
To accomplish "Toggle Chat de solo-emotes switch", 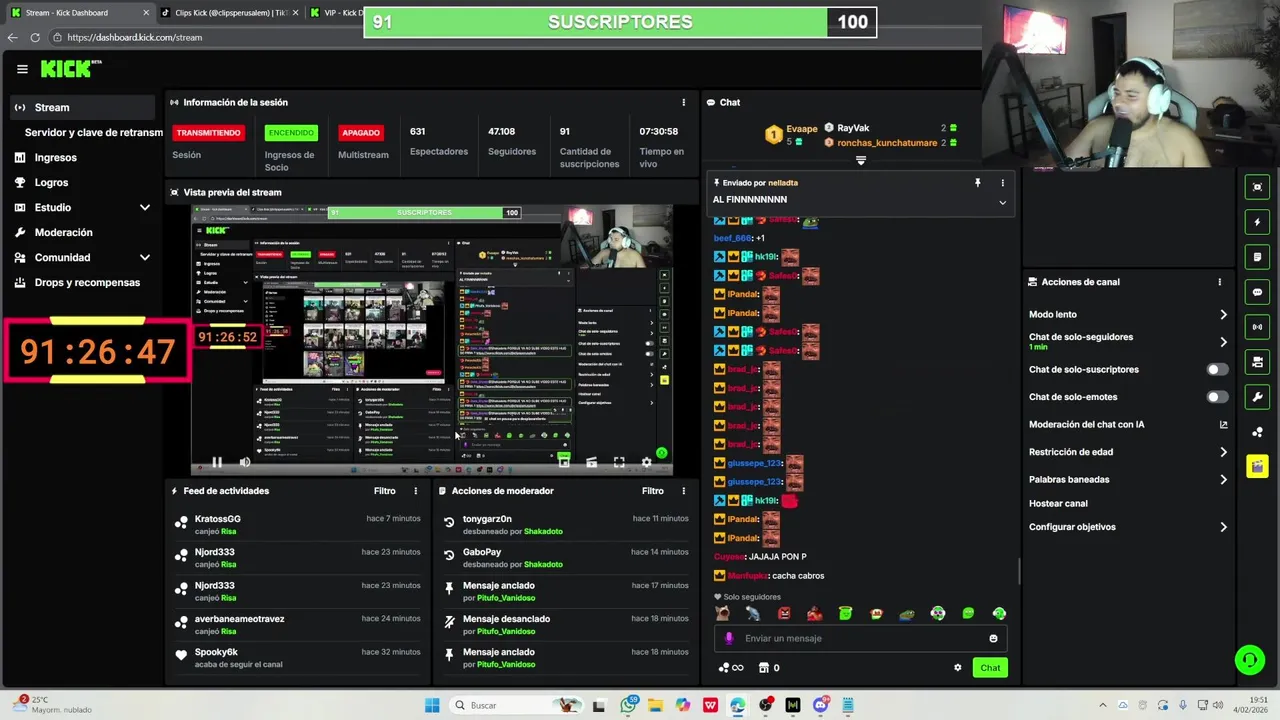I will pyautogui.click(x=1216, y=397).
